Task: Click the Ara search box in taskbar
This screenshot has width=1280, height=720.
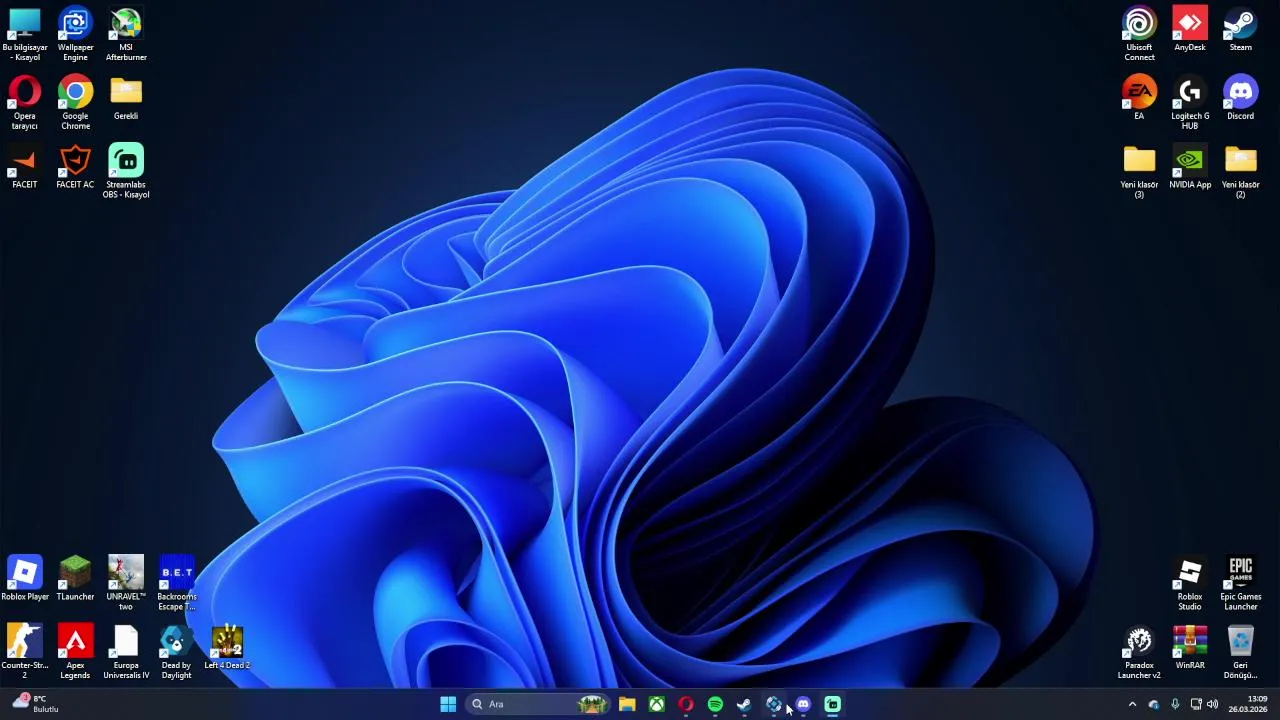Action: click(x=538, y=704)
